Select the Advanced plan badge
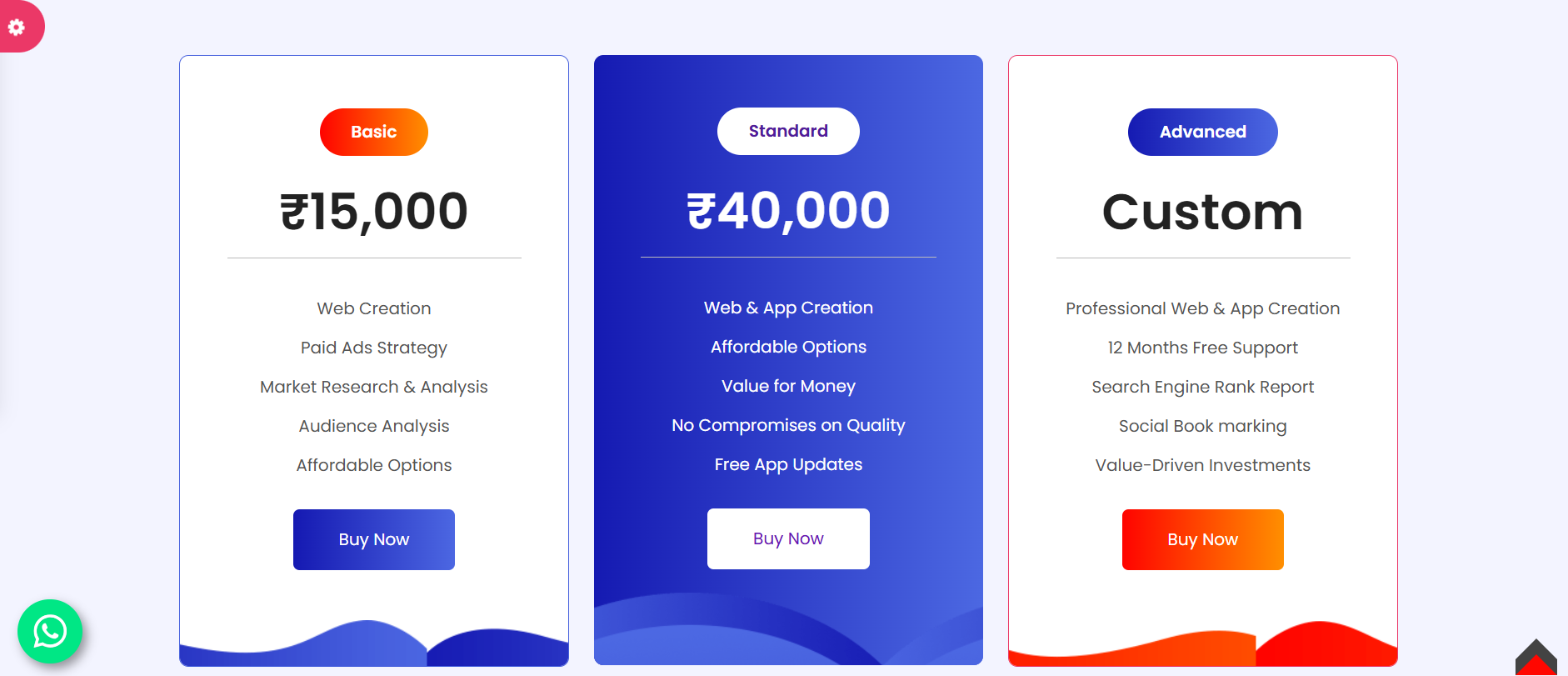The height and width of the screenshot is (676, 1568). [1201, 132]
